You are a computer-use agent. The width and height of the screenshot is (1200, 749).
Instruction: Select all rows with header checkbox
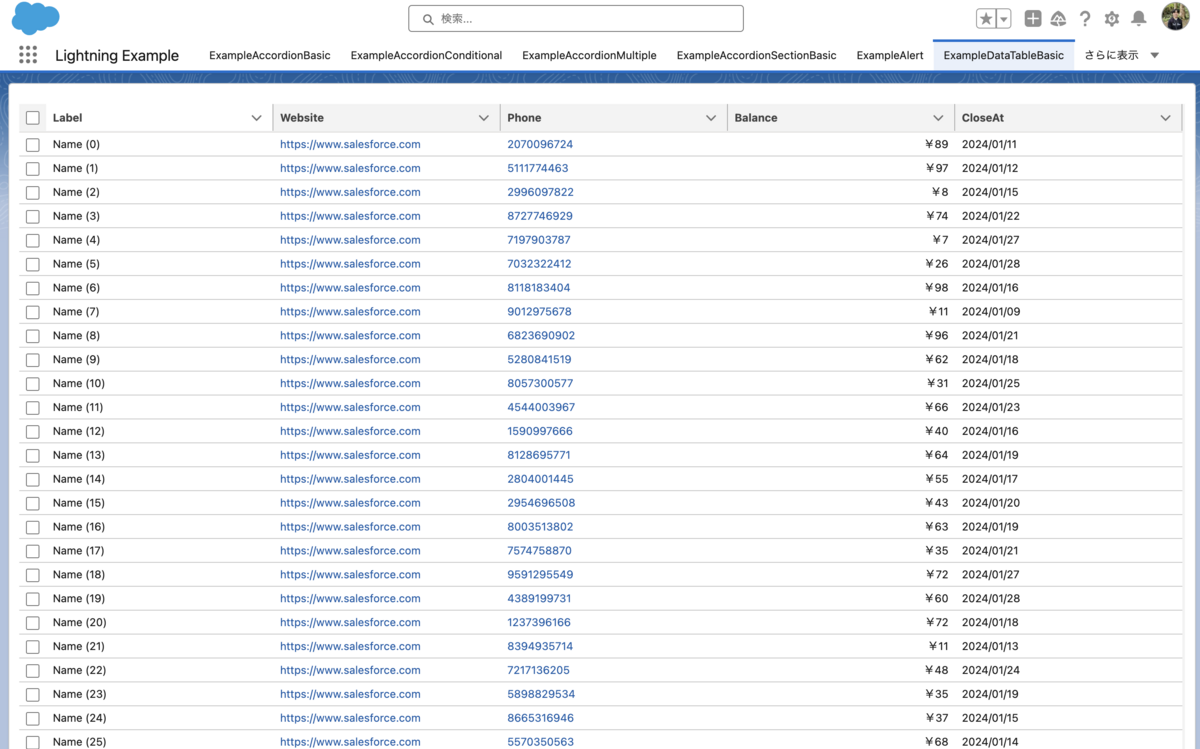32,117
